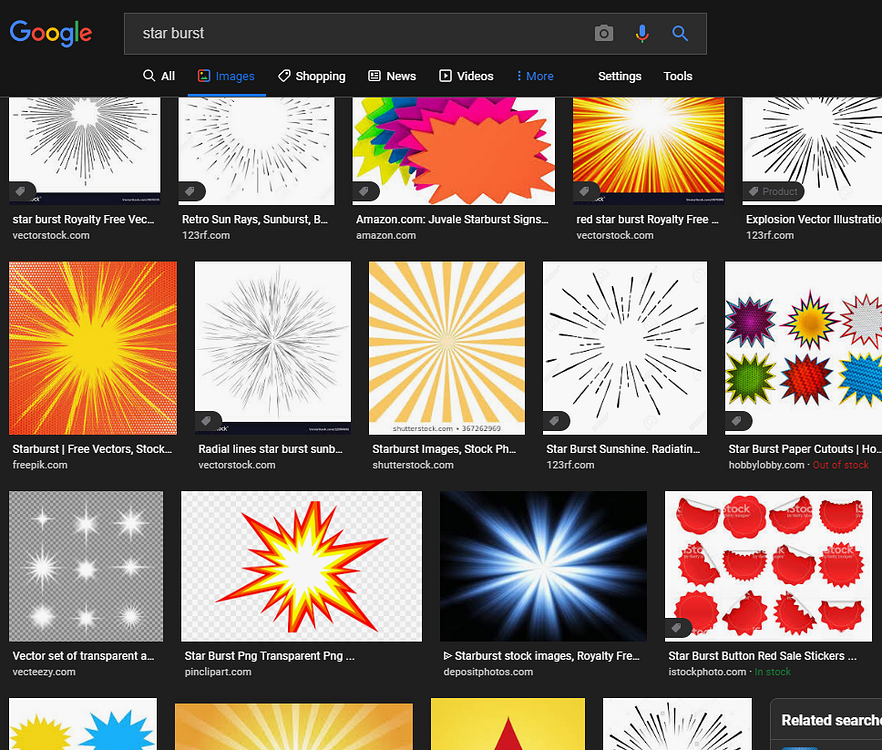Open the blue glowing starburst depositphotos thumbnail
This screenshot has height=750, width=882.
coord(543,566)
